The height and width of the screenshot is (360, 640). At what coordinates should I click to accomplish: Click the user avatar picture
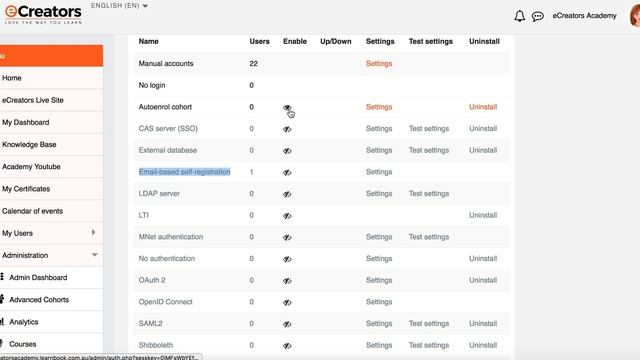tap(635, 16)
